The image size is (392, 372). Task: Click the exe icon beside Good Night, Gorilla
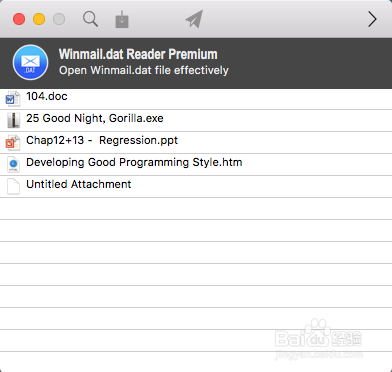(13, 120)
